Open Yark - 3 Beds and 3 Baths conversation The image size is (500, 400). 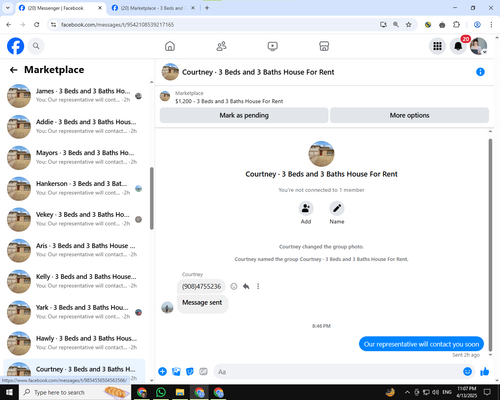(74, 312)
